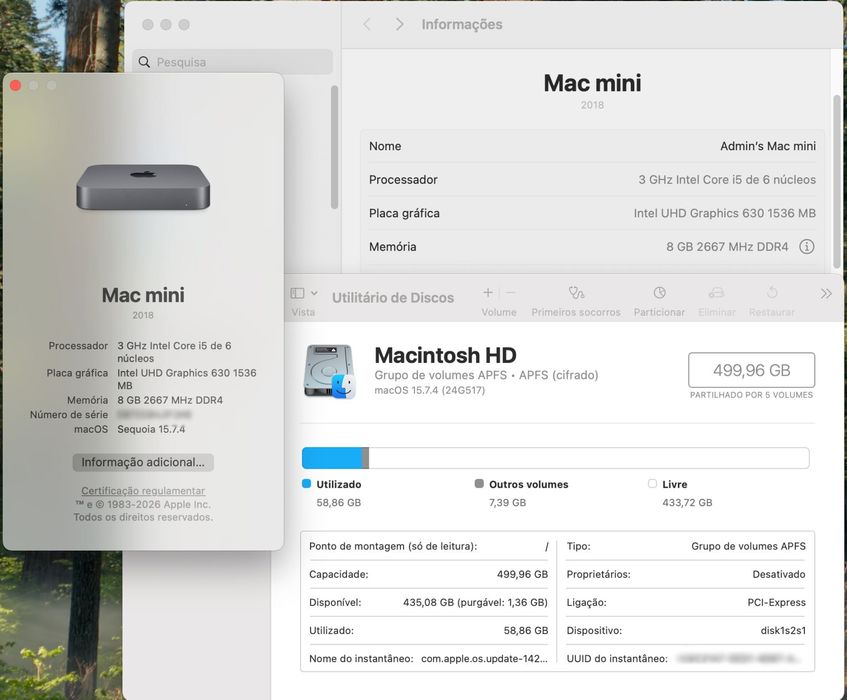
Task: Click the Mac mini image in About window
Action: [x=143, y=187]
